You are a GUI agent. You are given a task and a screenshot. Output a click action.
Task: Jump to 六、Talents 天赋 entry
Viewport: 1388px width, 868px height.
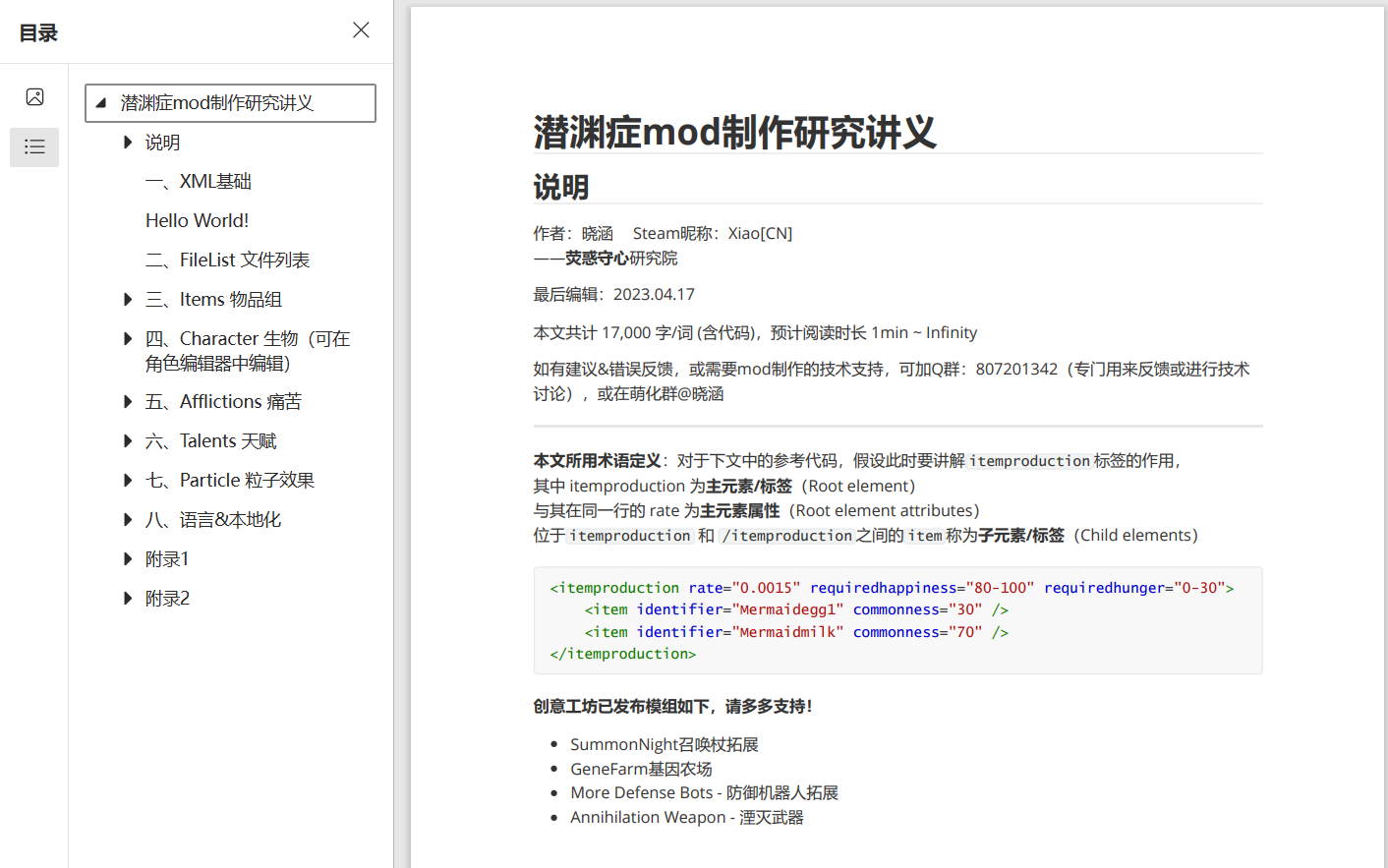click(x=210, y=441)
